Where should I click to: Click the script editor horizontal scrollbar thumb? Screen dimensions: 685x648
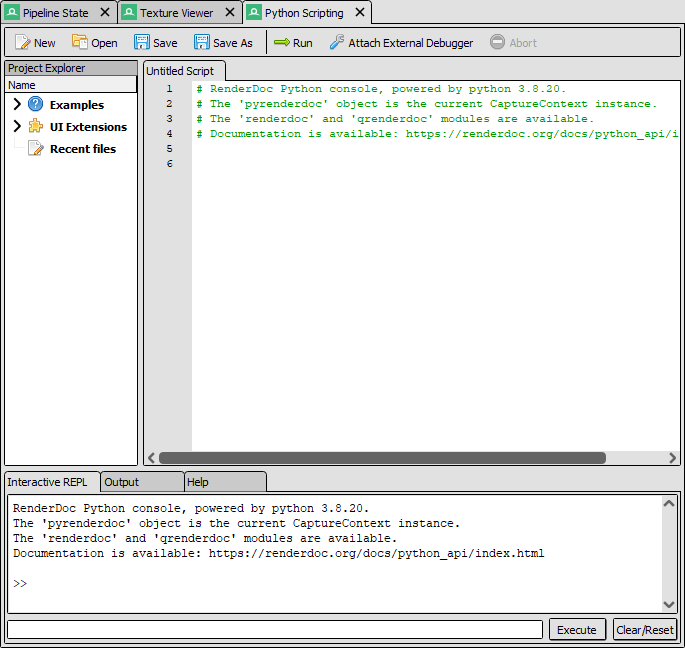point(382,458)
